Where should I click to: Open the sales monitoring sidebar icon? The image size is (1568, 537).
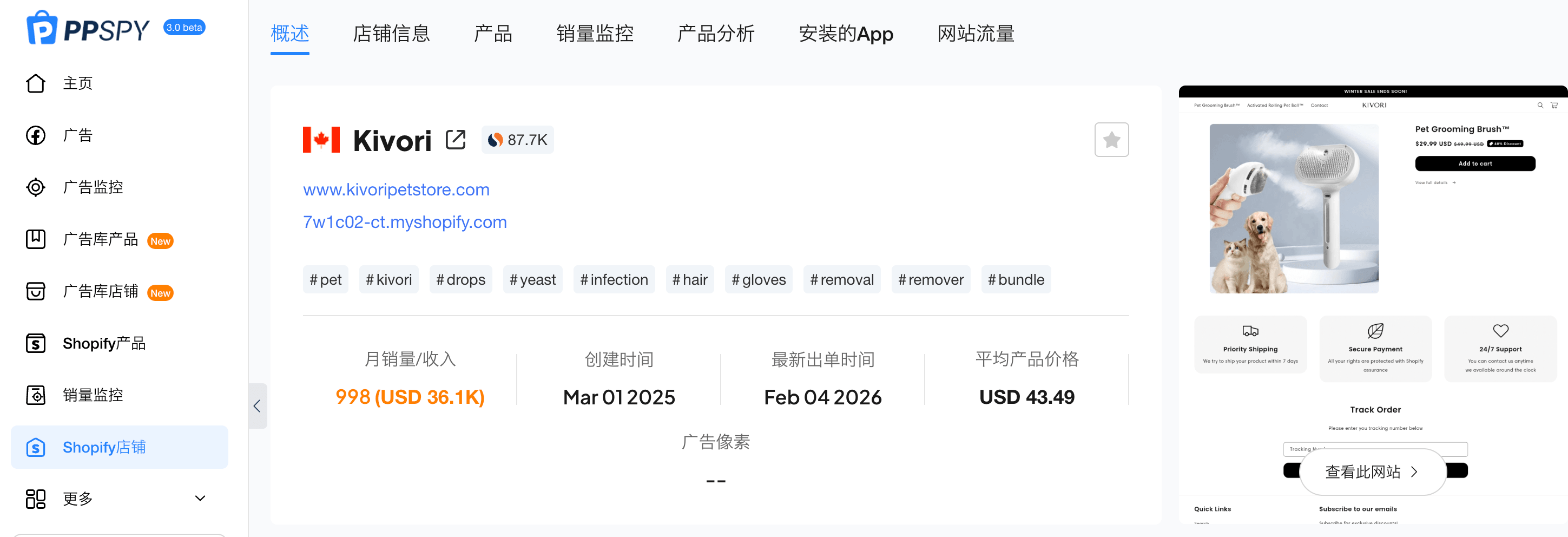click(36, 395)
